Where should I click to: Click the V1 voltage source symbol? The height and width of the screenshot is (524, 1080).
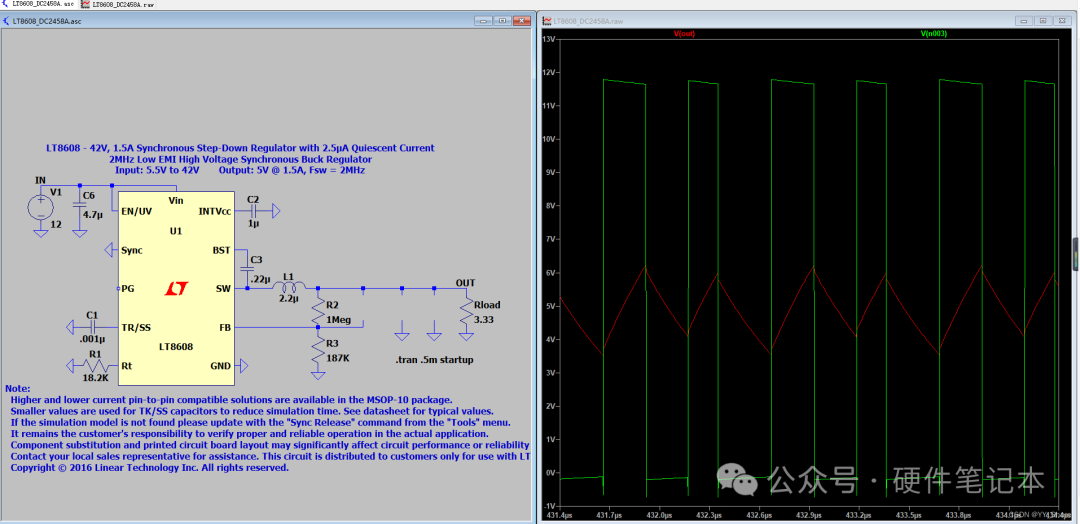[41, 207]
